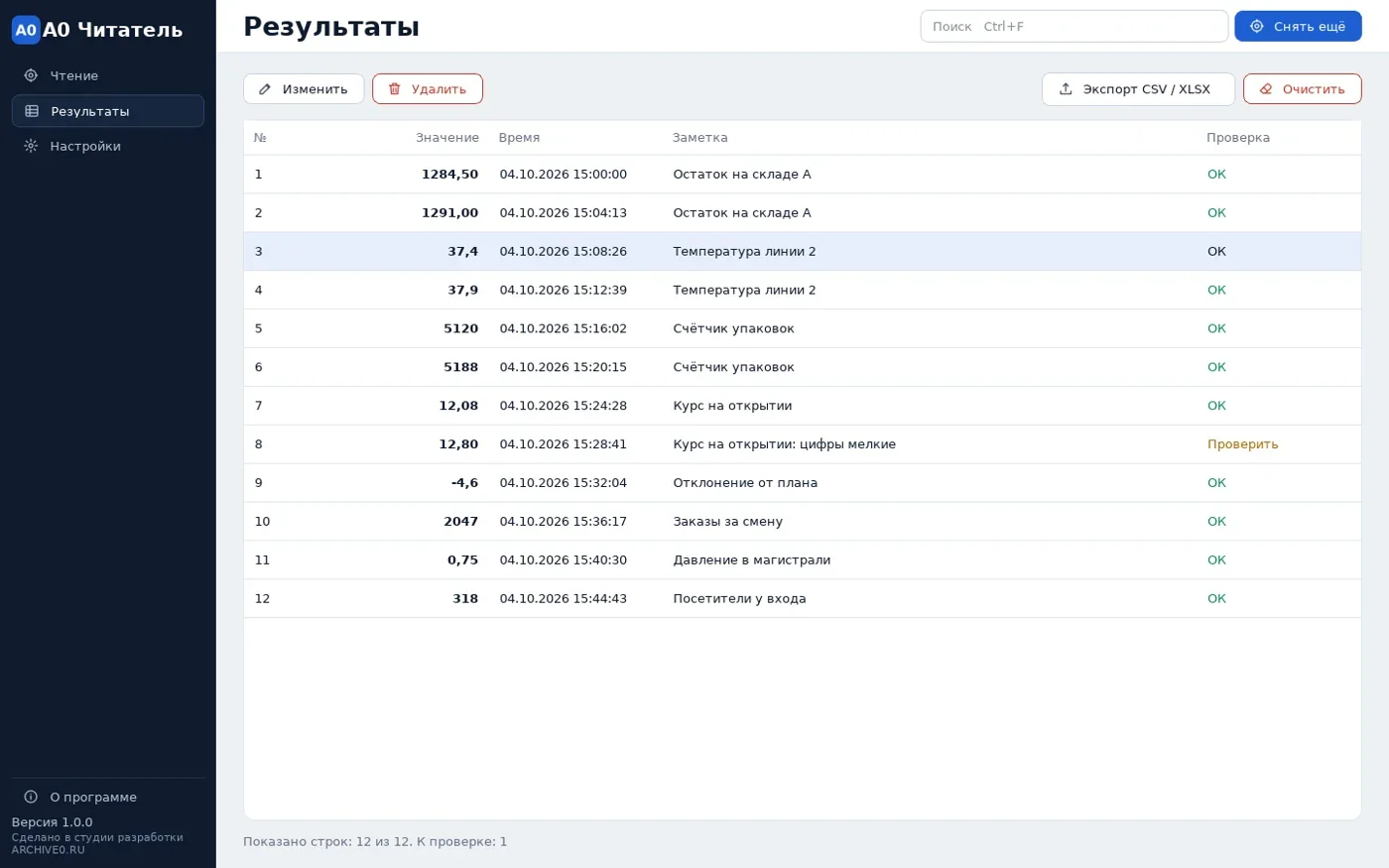Click the Проверка column header

[x=1237, y=138]
